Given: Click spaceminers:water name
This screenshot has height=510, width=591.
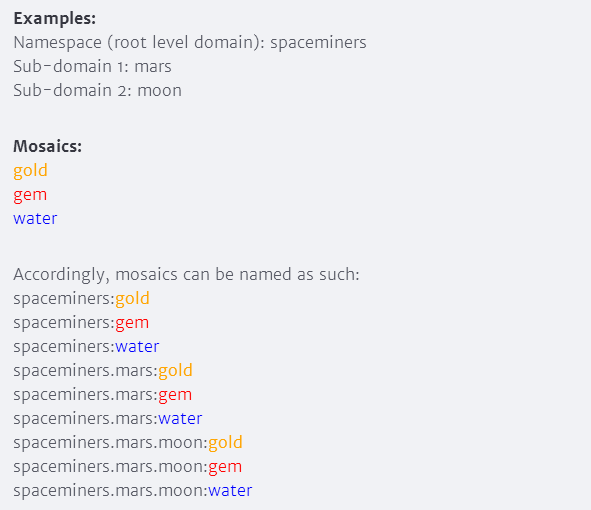Looking at the screenshot, I should click(x=86, y=347).
